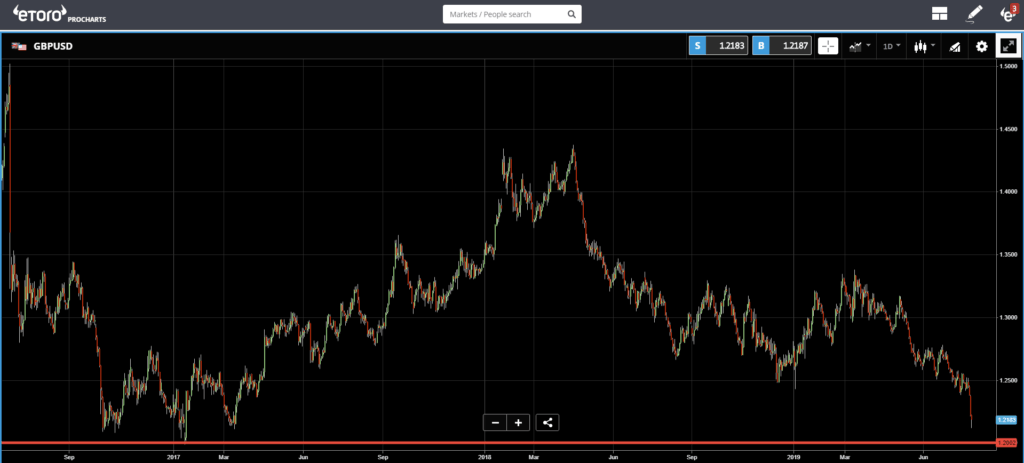This screenshot has height=463, width=1024.
Task: Open the drawing tools ruler icon
Action: click(x=954, y=46)
